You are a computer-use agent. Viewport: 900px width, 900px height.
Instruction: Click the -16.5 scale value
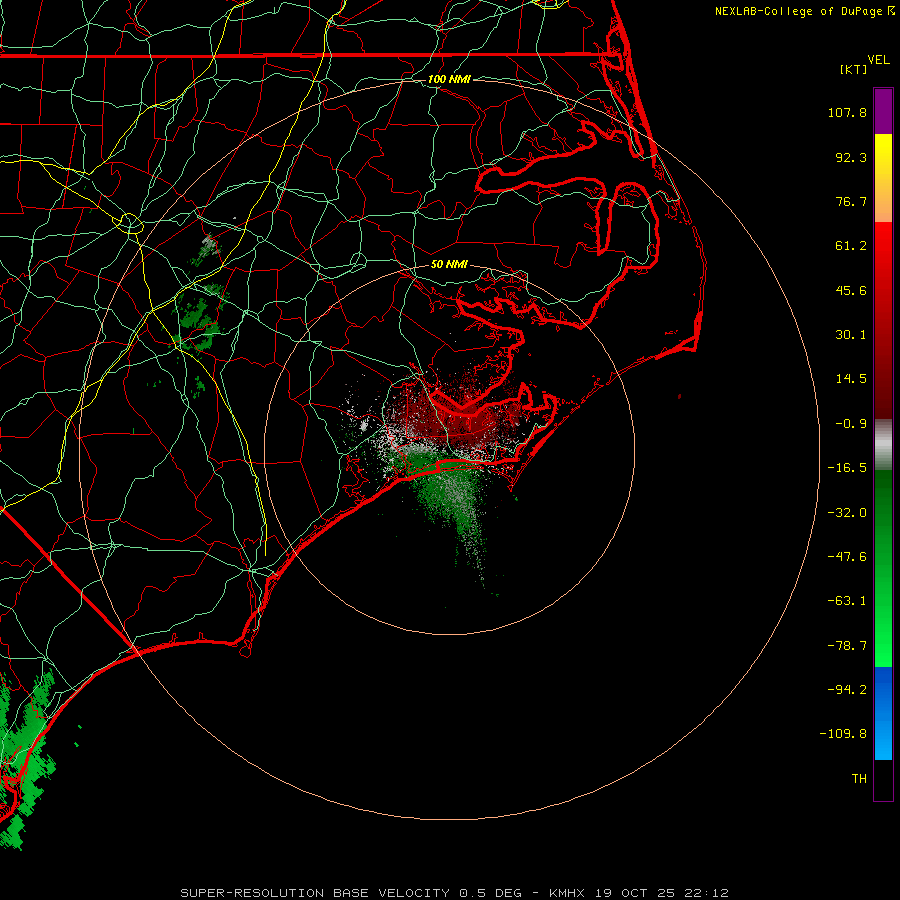pos(847,468)
